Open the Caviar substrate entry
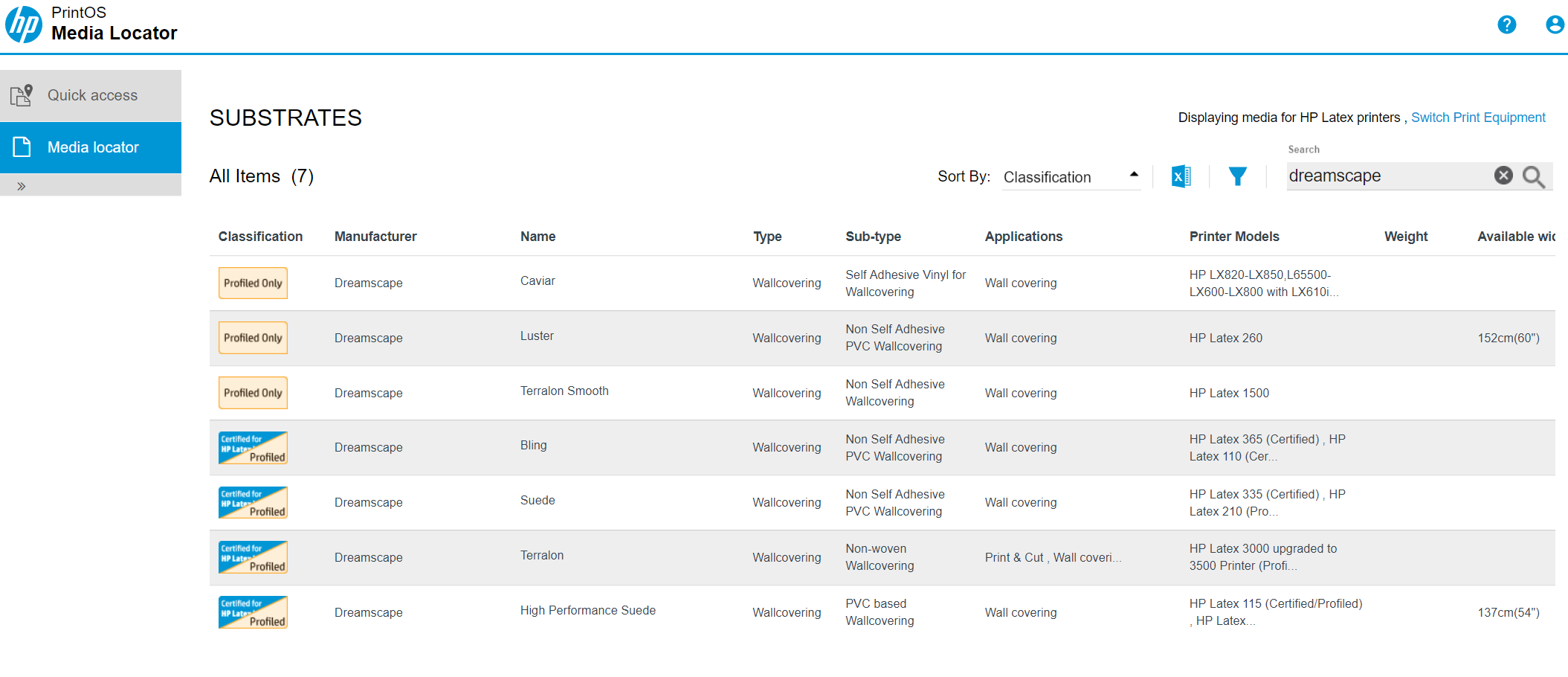 tap(538, 281)
